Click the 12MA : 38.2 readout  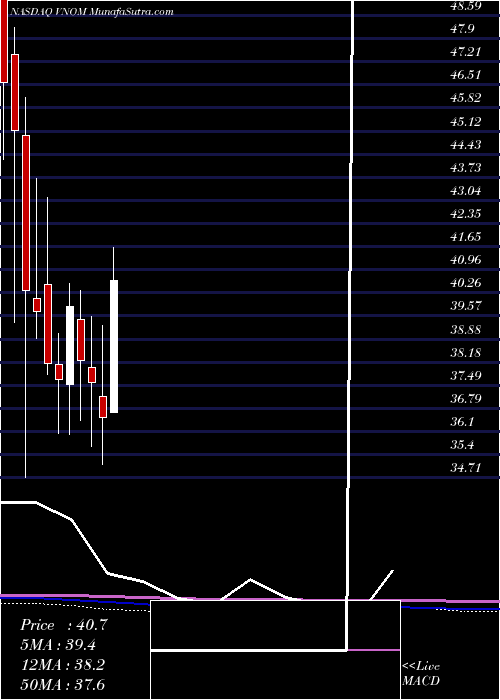click(62, 665)
